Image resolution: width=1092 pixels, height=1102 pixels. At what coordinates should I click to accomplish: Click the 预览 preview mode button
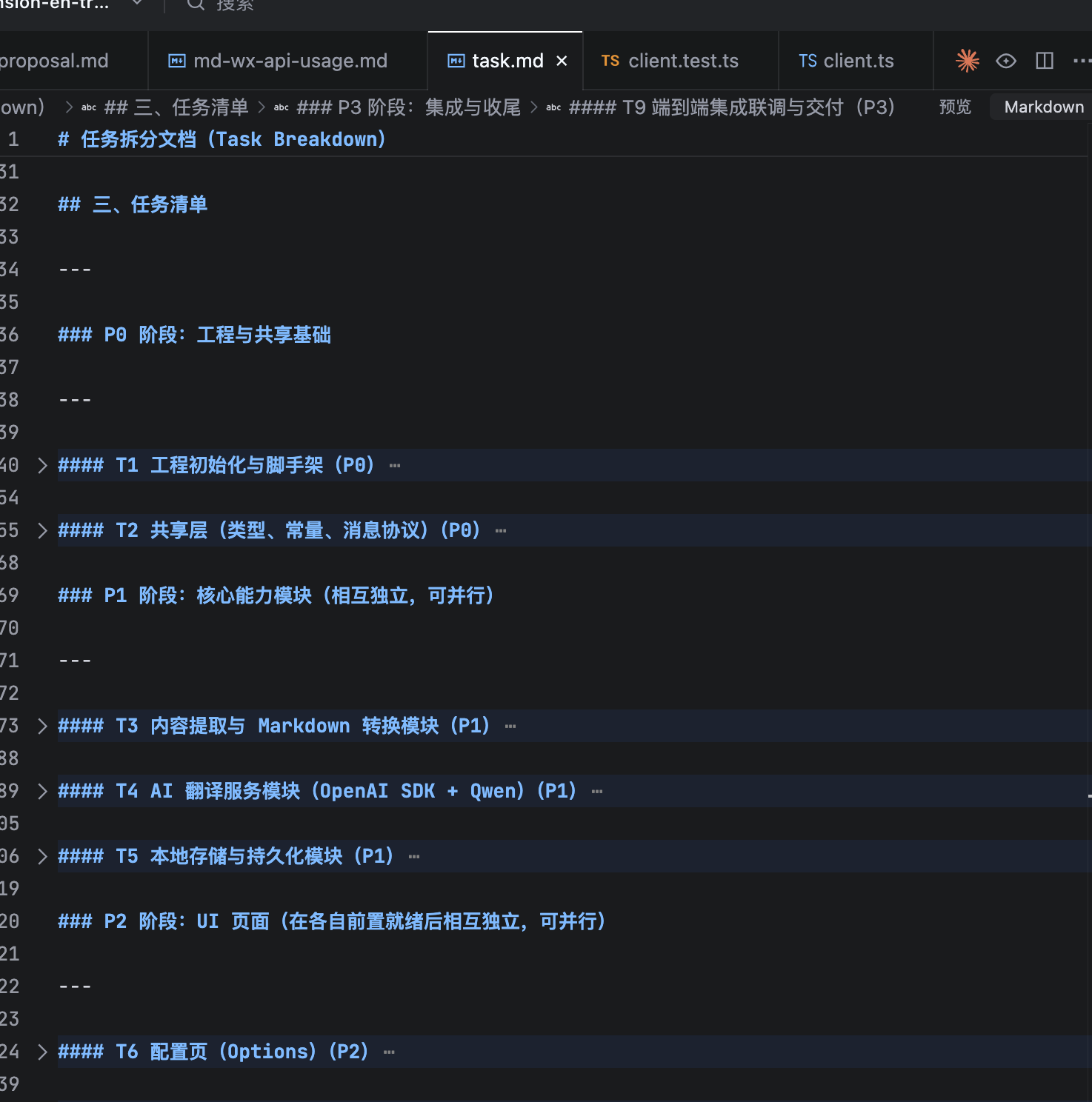(x=955, y=107)
